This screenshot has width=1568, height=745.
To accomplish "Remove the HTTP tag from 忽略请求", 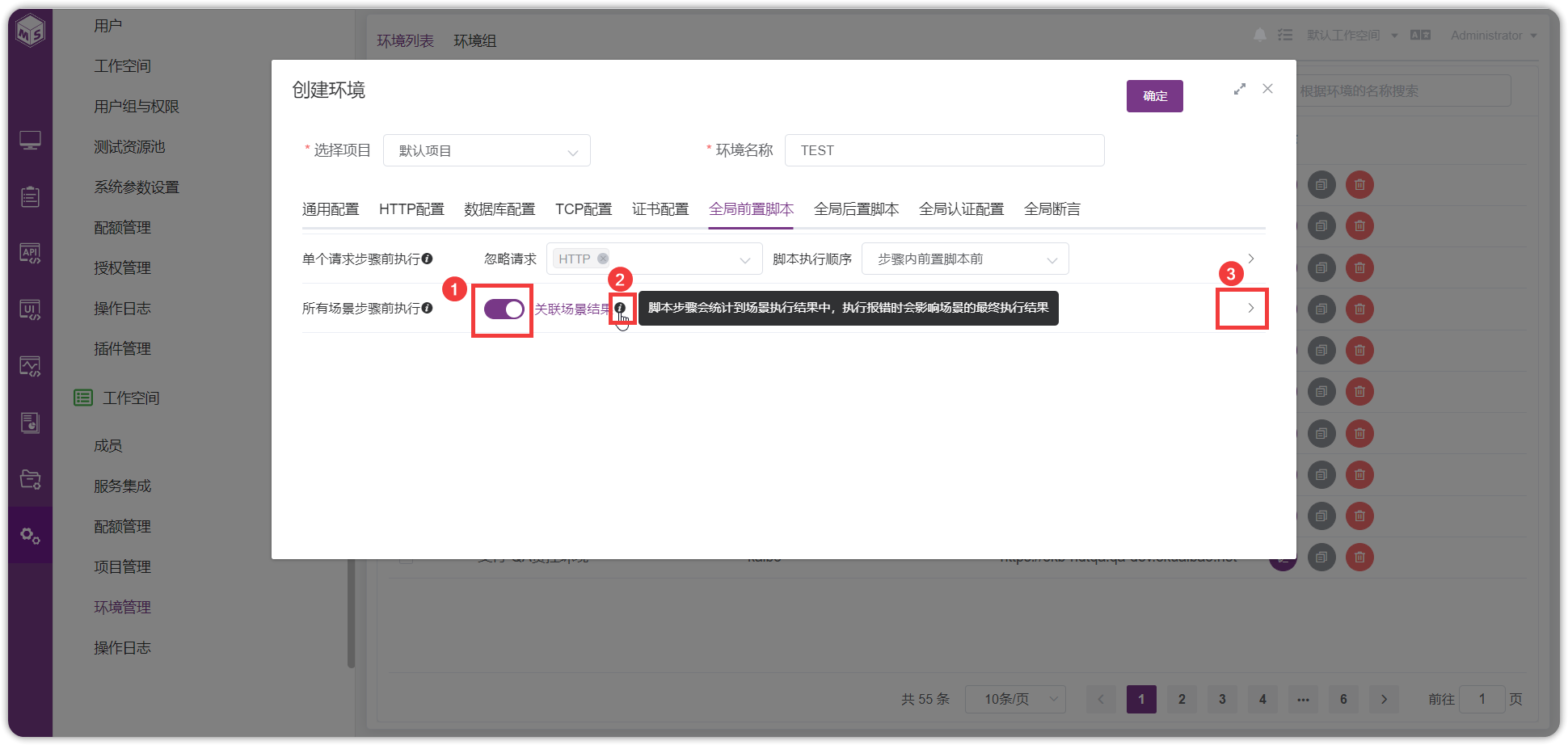I will (602, 259).
